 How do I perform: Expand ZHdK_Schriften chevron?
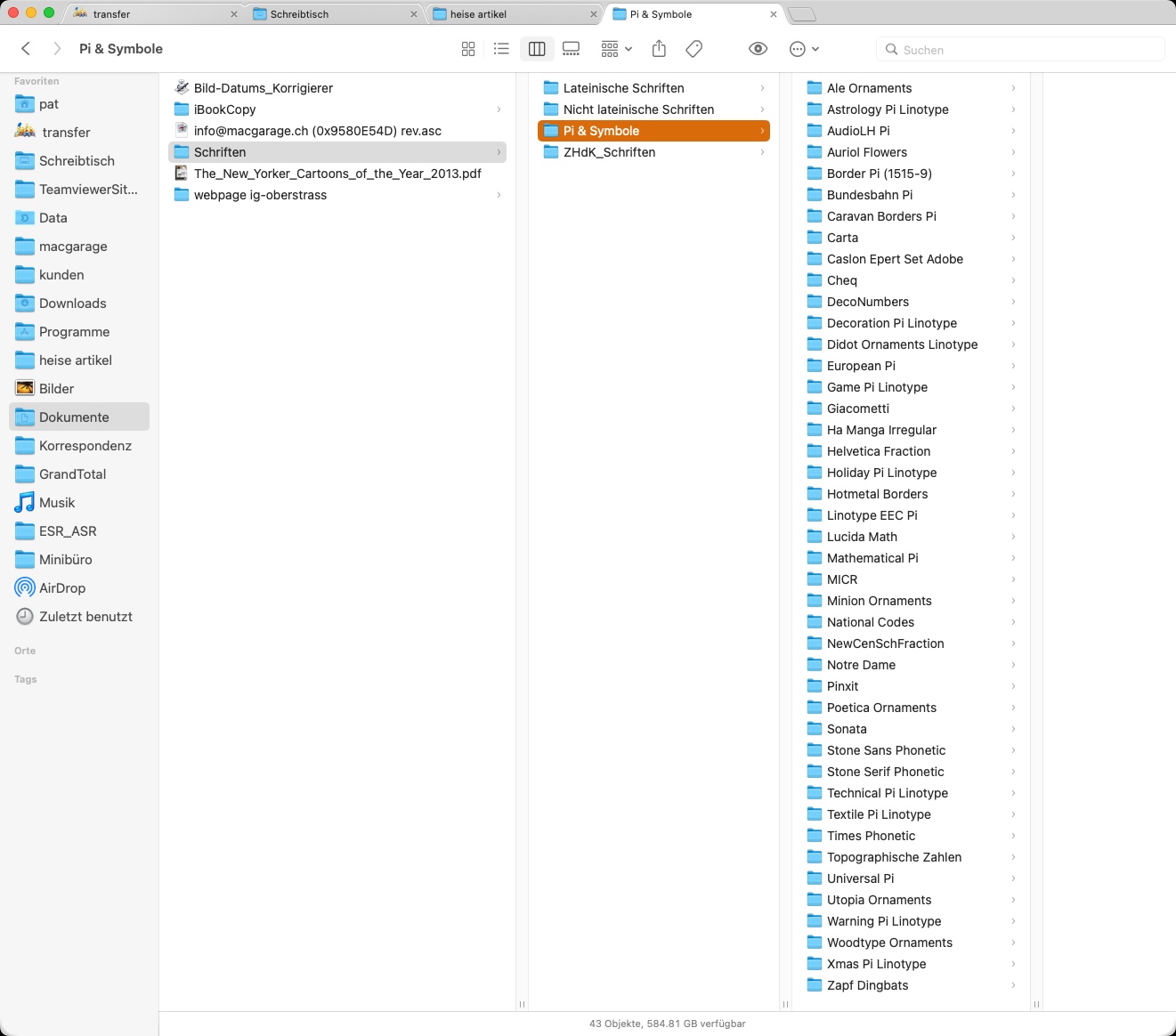762,152
